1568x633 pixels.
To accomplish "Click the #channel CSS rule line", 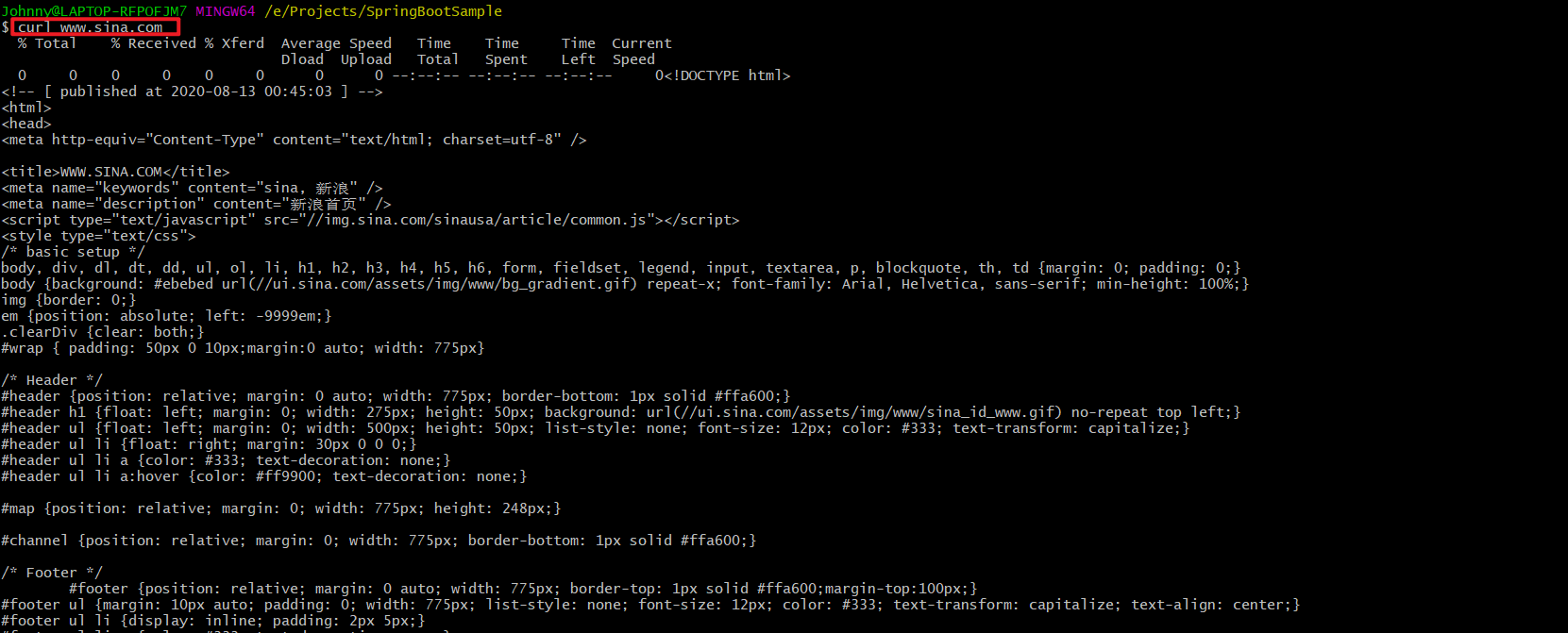I will coord(379,541).
